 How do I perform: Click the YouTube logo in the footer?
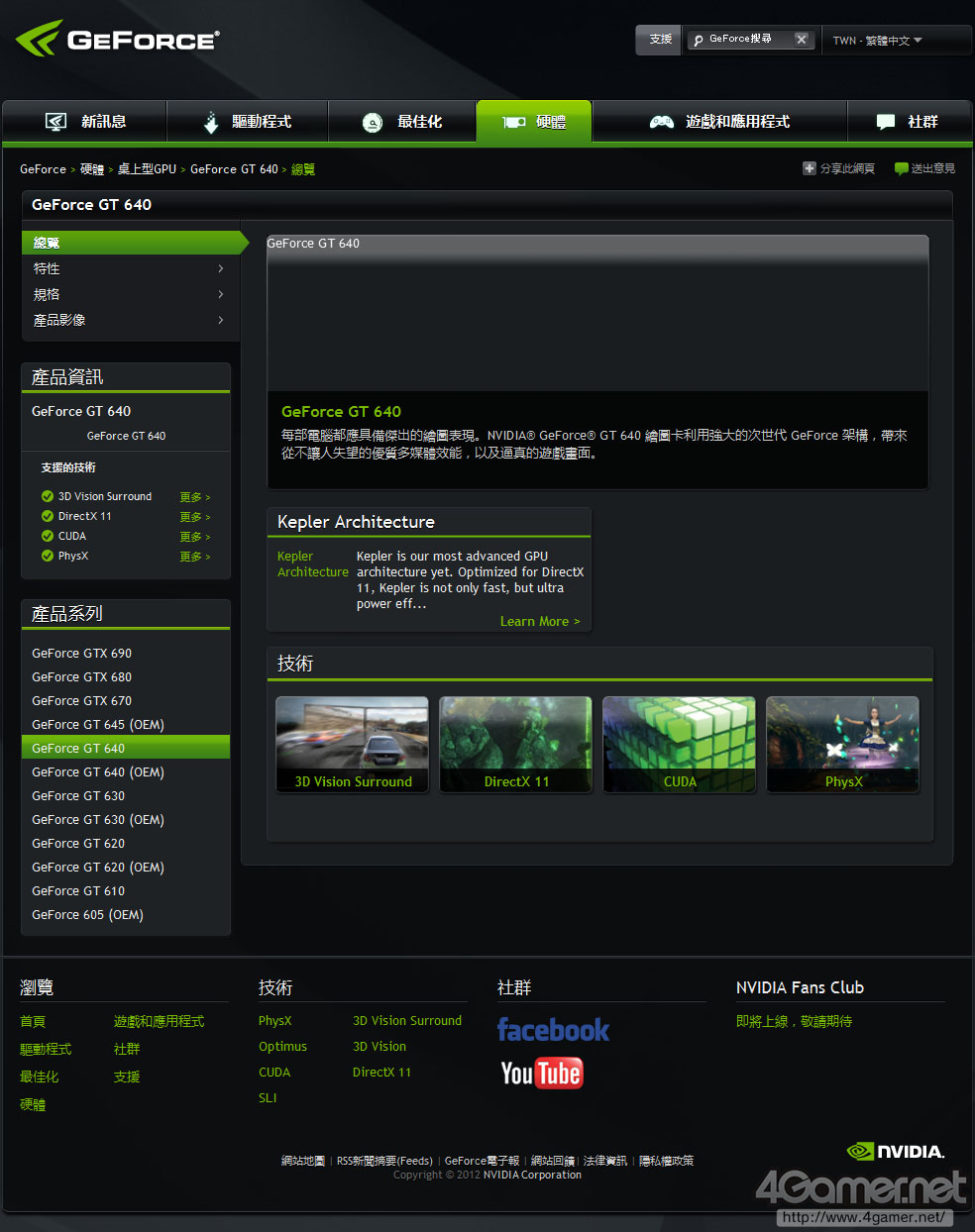[x=541, y=1073]
